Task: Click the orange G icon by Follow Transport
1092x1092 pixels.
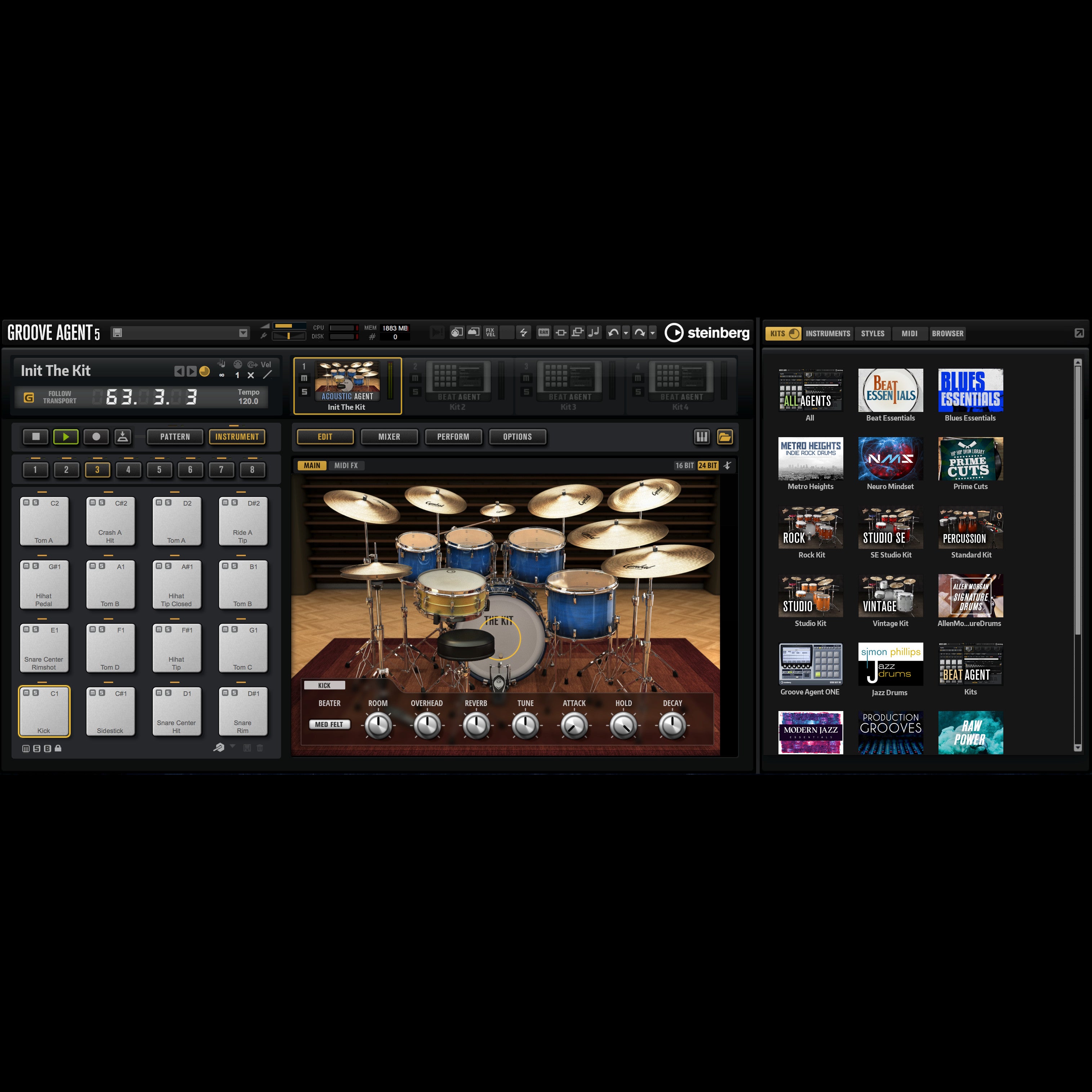Action: (x=29, y=398)
